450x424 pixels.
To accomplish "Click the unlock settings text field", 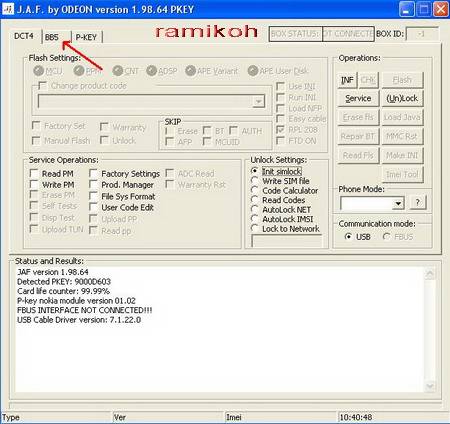I will [x=287, y=241].
